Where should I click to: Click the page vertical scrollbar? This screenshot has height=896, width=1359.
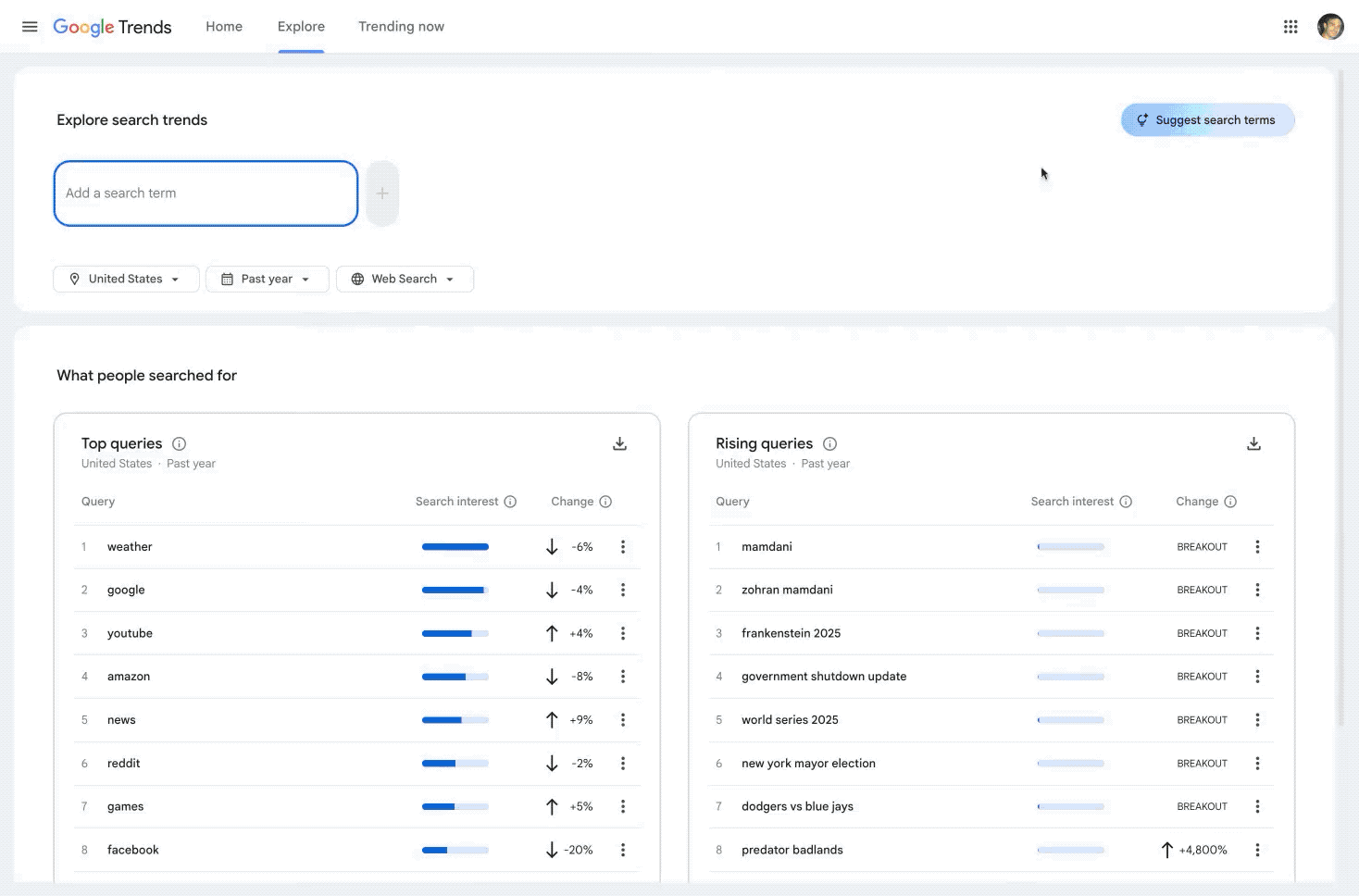pos(1340,398)
